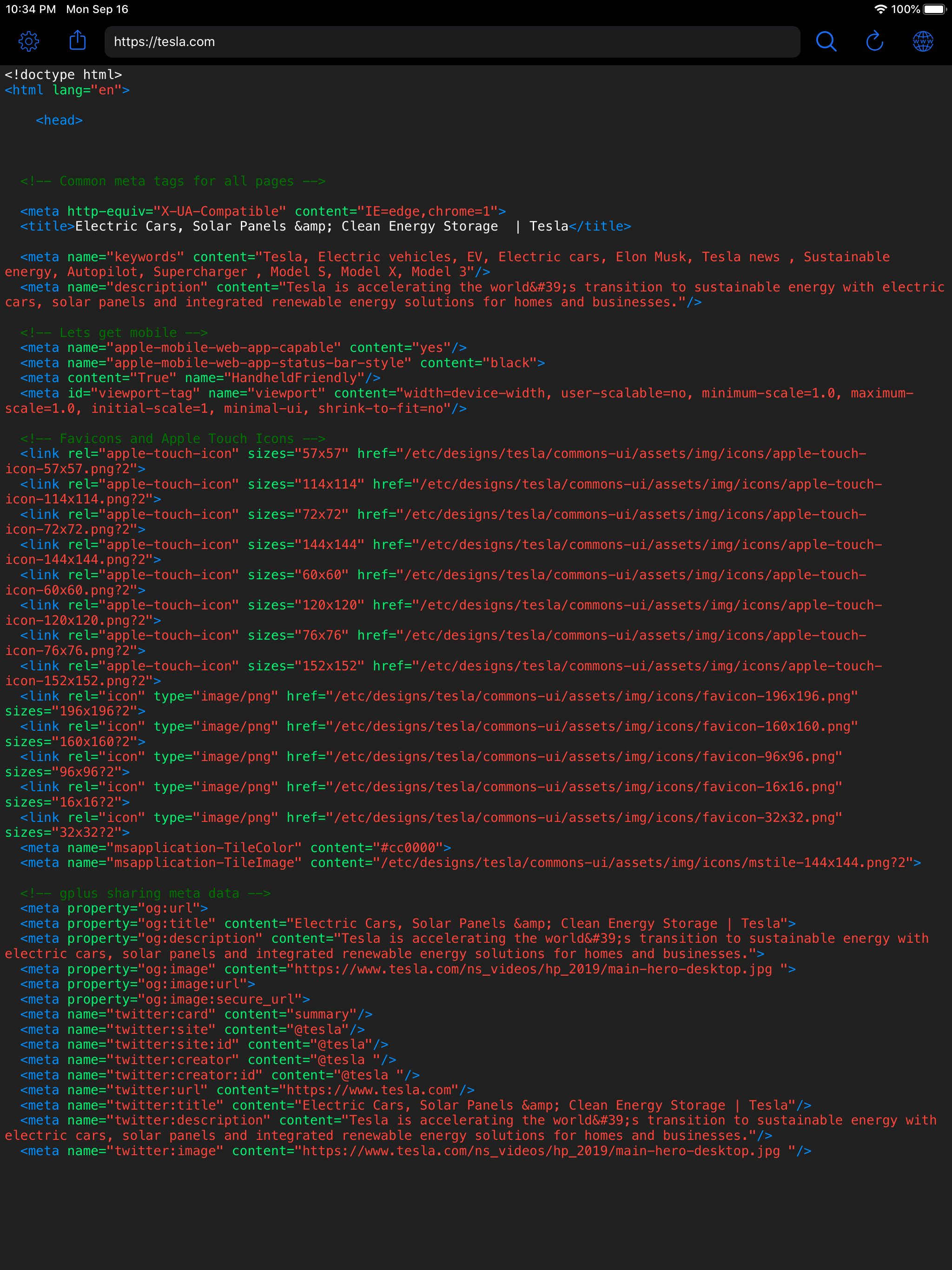
Task: Open the globe language menu
Action: [922, 41]
